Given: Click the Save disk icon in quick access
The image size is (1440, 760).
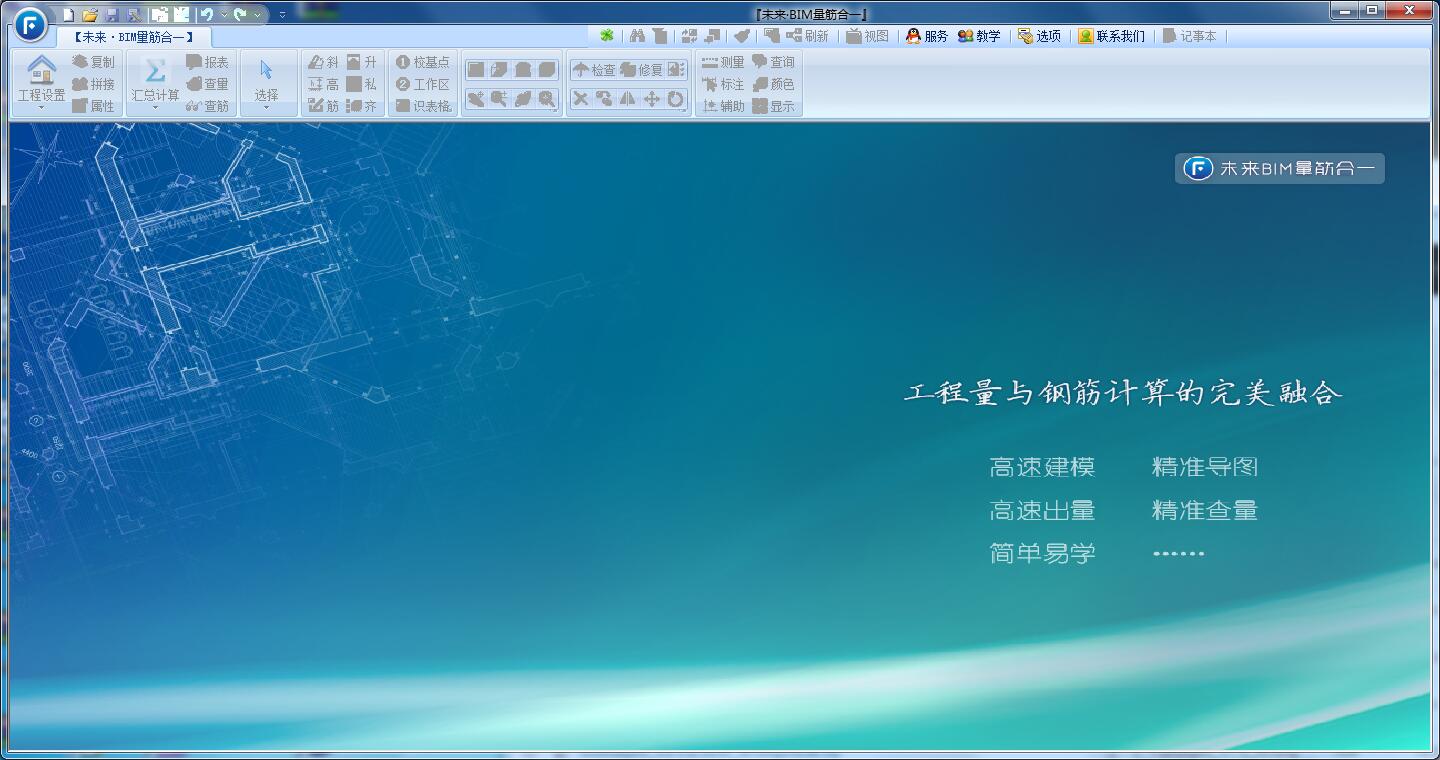Looking at the screenshot, I should pos(112,15).
